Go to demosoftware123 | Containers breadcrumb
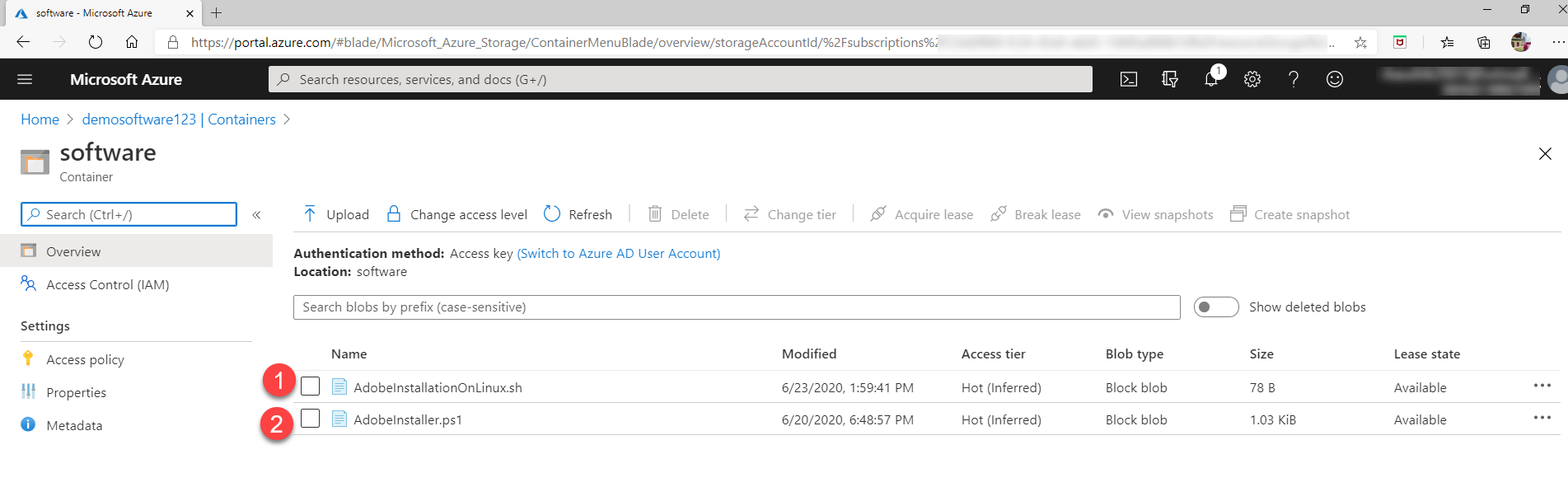1568x487 pixels. tap(179, 119)
